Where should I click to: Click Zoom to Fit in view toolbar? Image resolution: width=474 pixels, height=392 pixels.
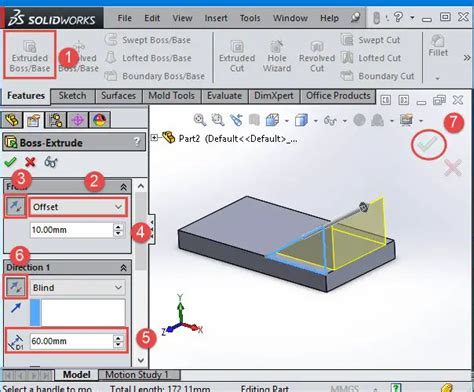point(200,120)
